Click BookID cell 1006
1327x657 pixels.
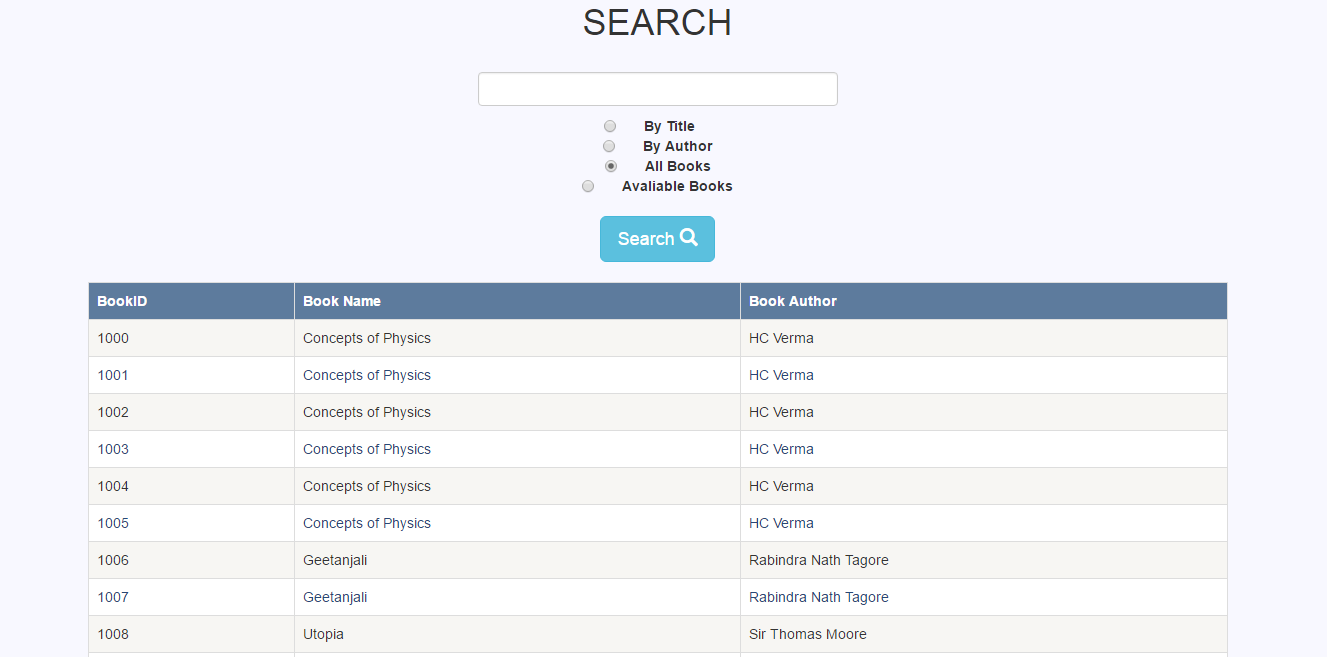coord(191,560)
